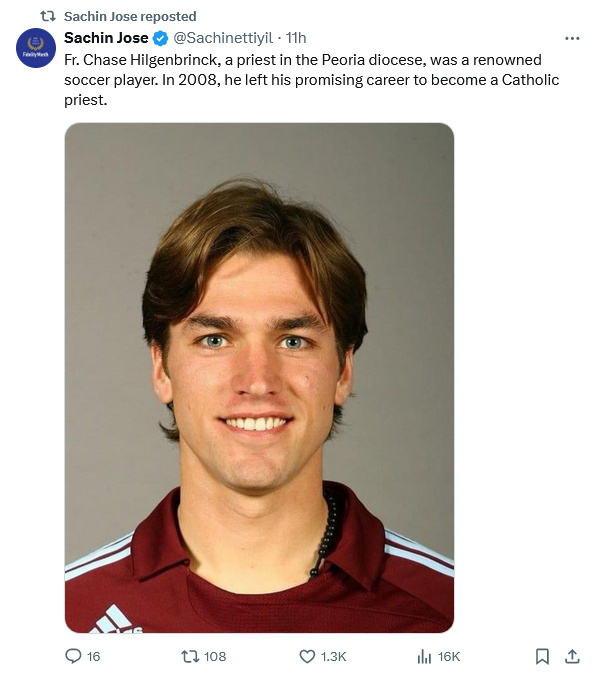Click the 108 reposts count
This screenshot has width=598, height=678.
[x=215, y=657]
